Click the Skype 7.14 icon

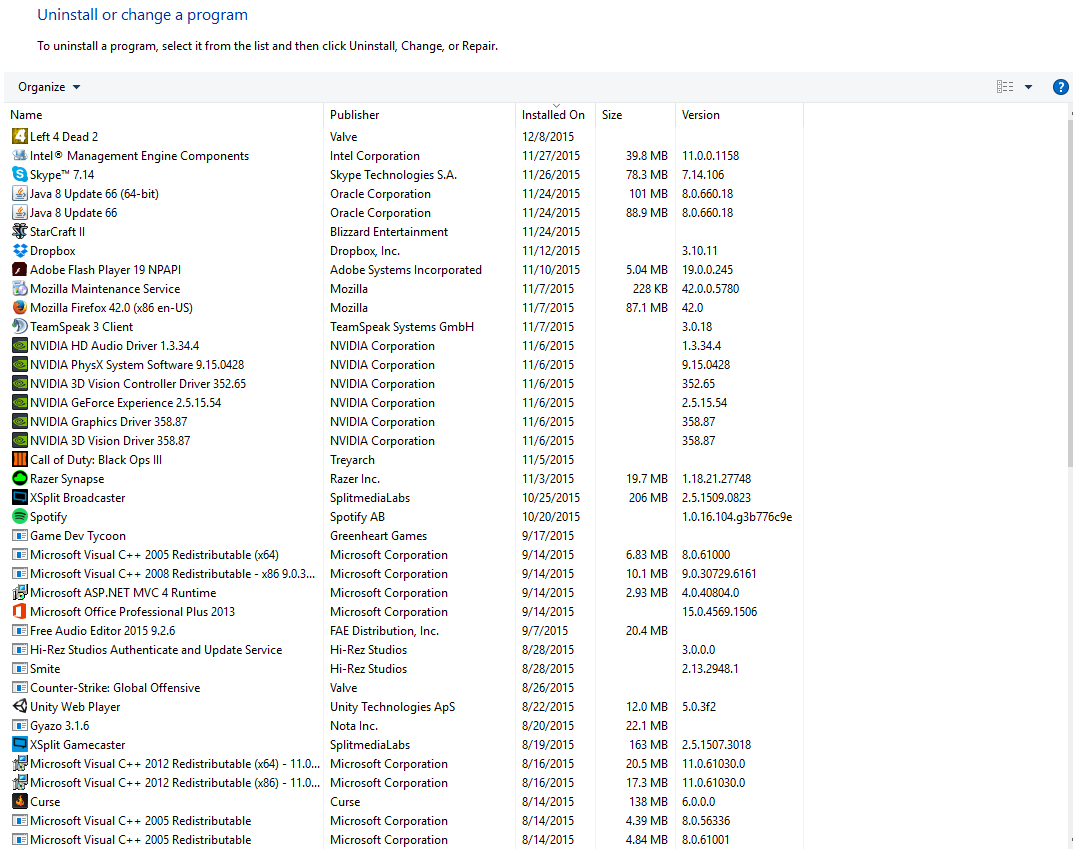[20, 174]
